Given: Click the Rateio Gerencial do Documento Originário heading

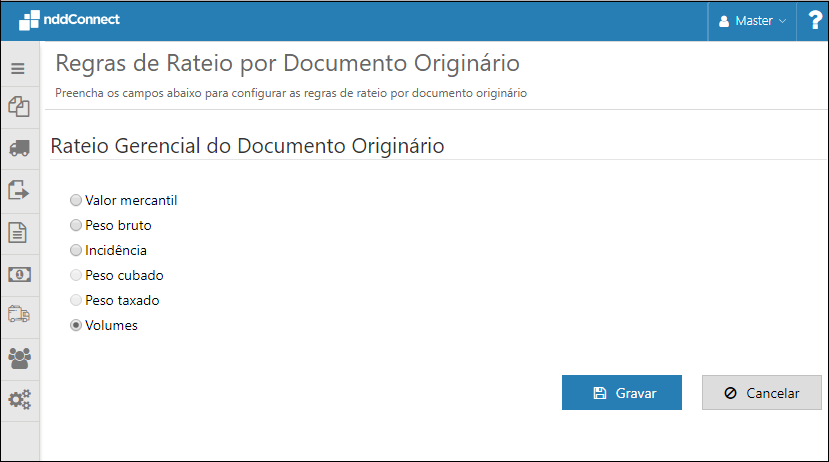Looking at the screenshot, I should coord(247,146).
